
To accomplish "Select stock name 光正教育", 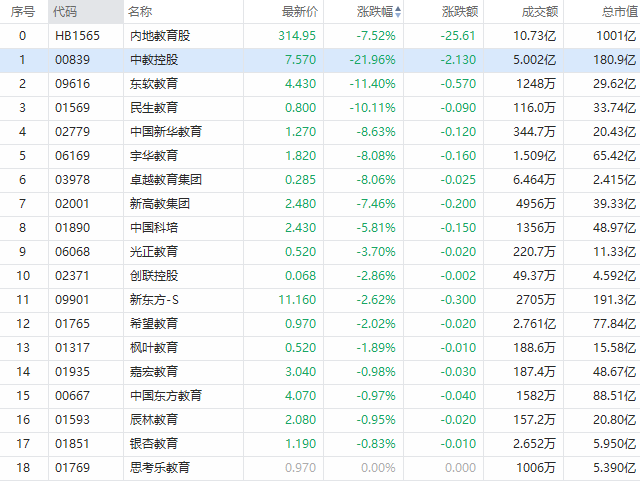I will 154,252.
